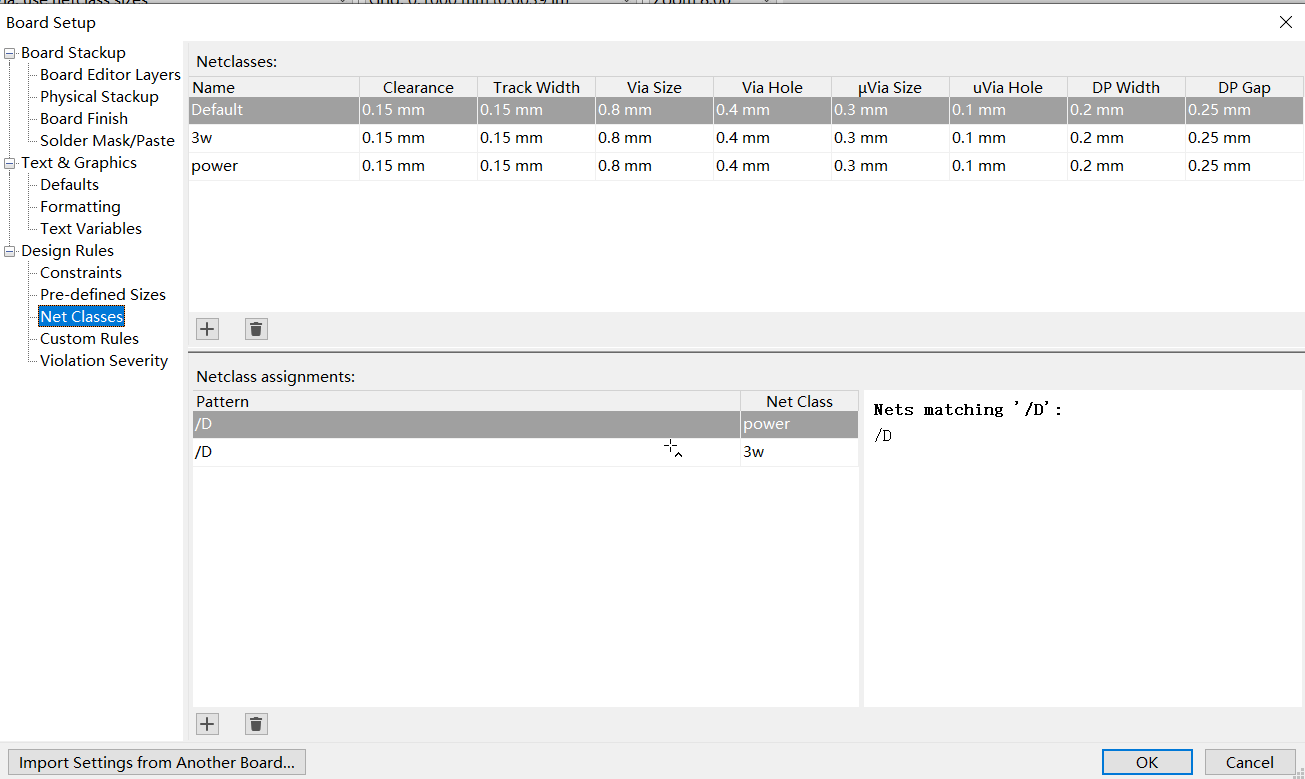Add a new netclass with plus icon

pos(207,328)
